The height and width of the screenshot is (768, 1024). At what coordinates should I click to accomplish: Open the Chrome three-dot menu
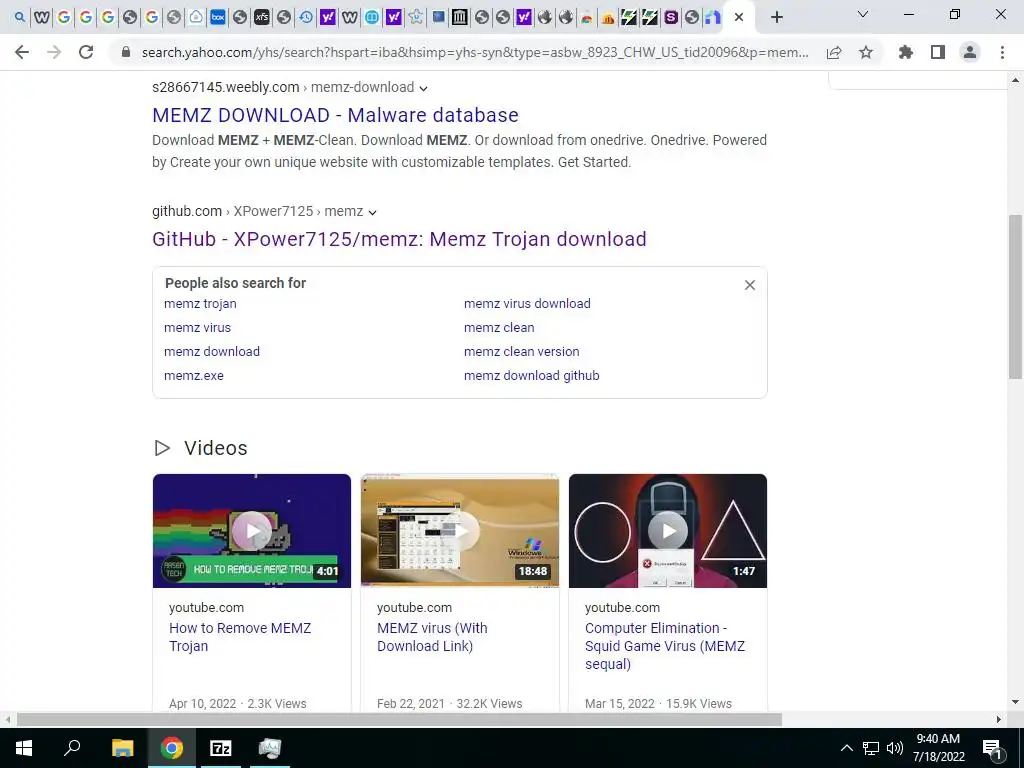(1002, 52)
